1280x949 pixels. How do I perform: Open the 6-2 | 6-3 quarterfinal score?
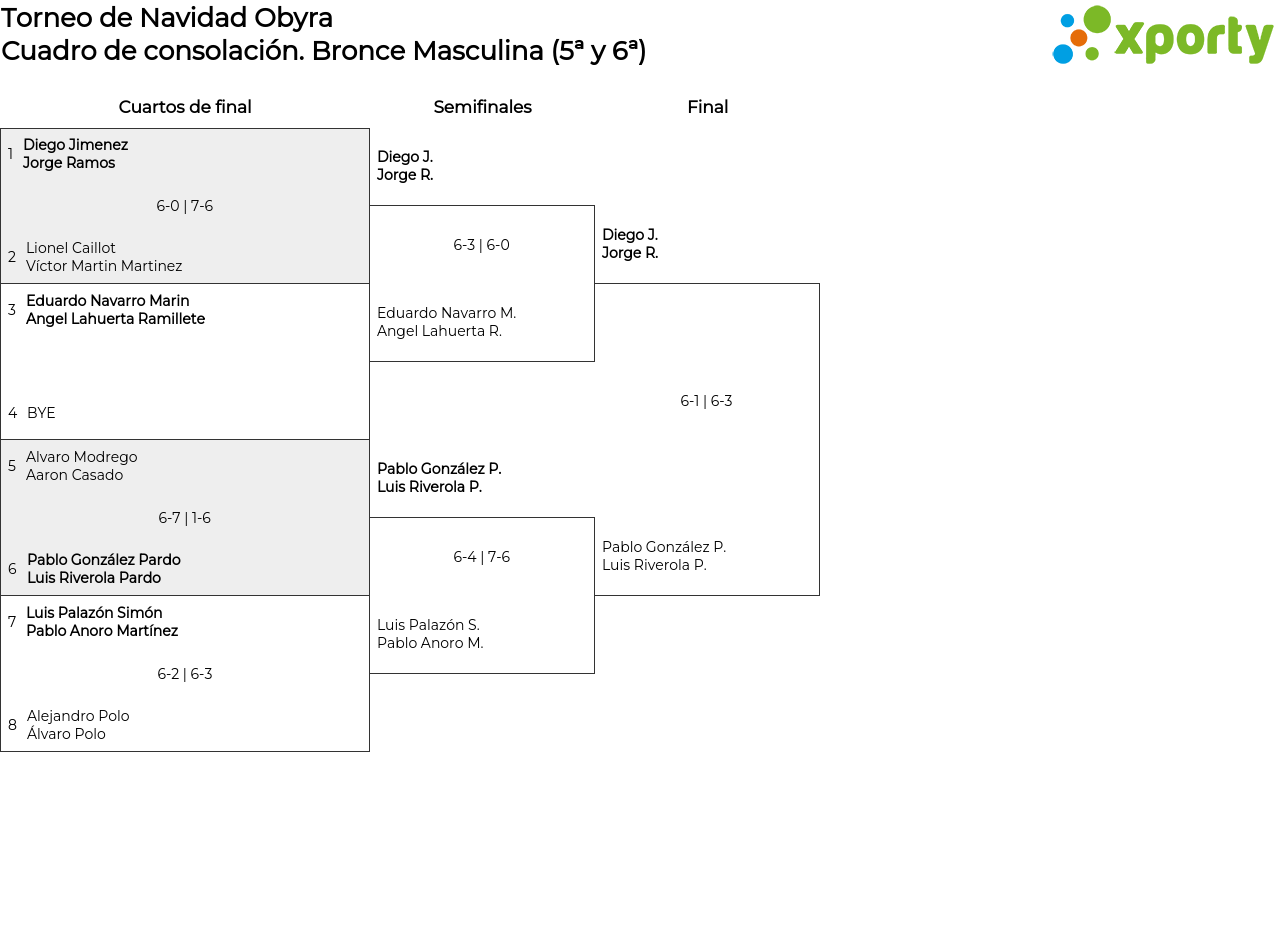click(x=185, y=674)
